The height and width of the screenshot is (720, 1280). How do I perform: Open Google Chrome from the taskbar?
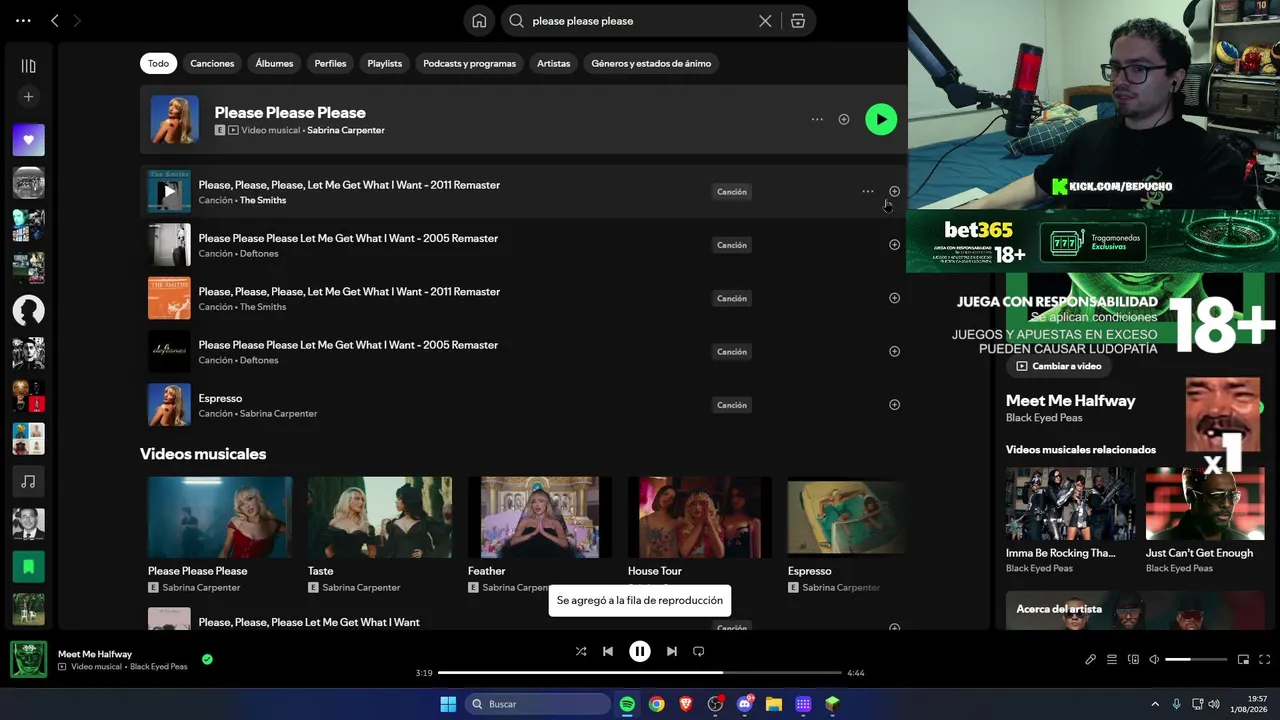(x=656, y=704)
